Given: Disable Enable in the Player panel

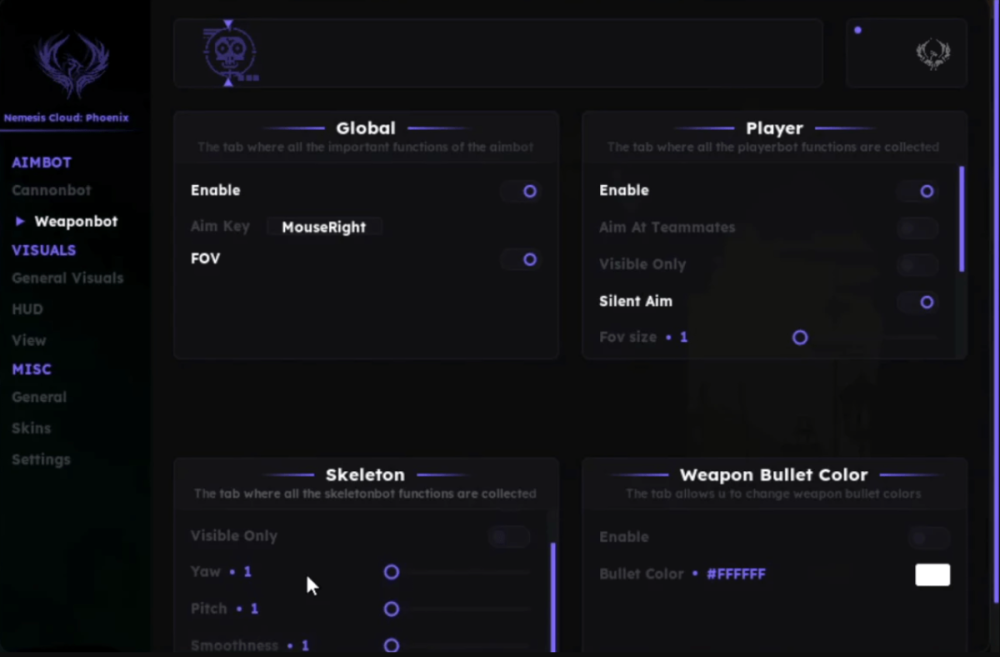Looking at the screenshot, I should [x=926, y=191].
